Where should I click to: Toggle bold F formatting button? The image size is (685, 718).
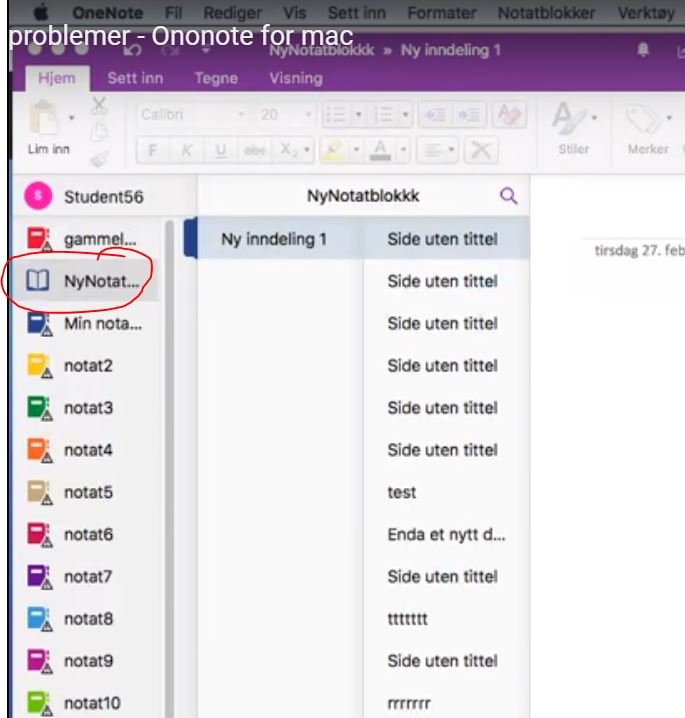[153, 150]
